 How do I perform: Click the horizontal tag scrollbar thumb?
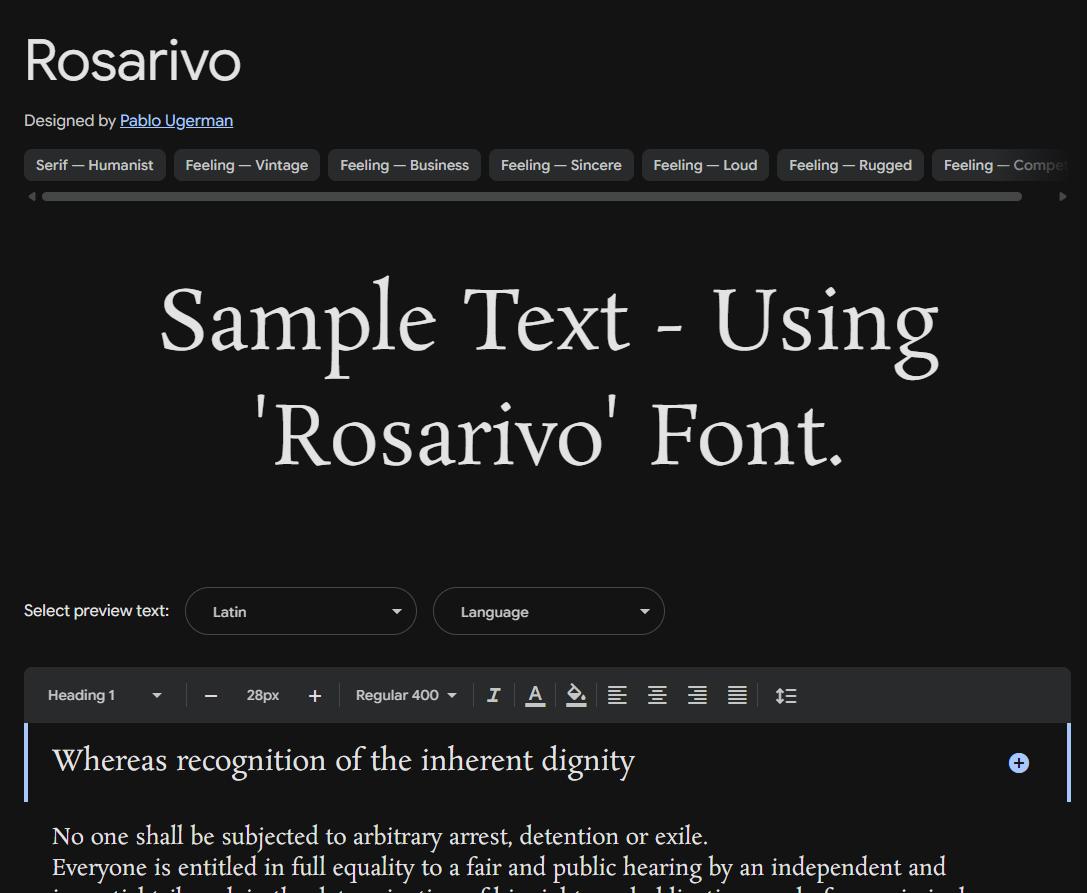pyautogui.click(x=532, y=197)
